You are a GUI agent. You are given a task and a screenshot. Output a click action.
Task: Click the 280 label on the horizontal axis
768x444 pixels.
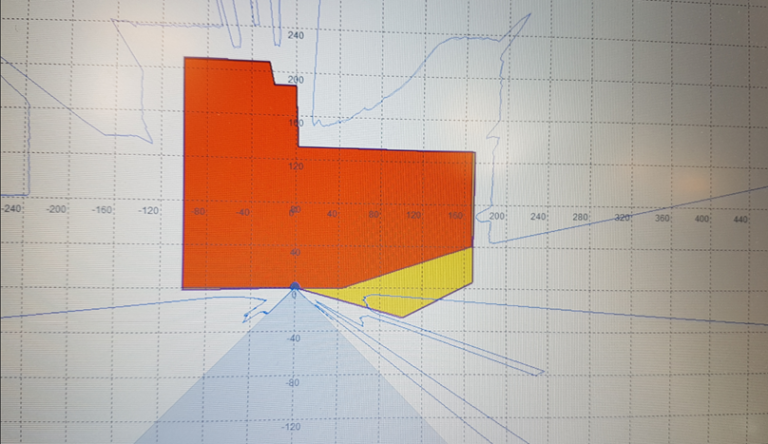[x=582, y=216]
